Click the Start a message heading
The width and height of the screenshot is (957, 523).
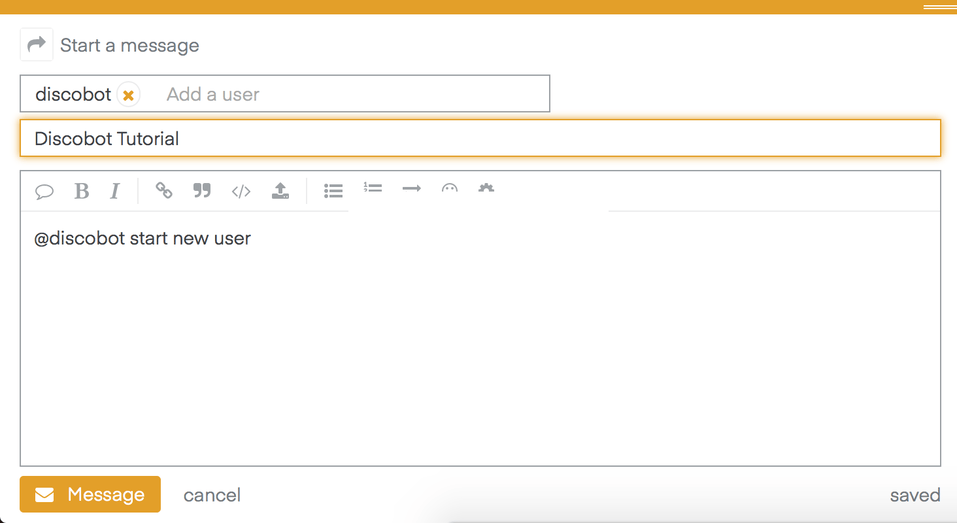pyautogui.click(x=129, y=45)
